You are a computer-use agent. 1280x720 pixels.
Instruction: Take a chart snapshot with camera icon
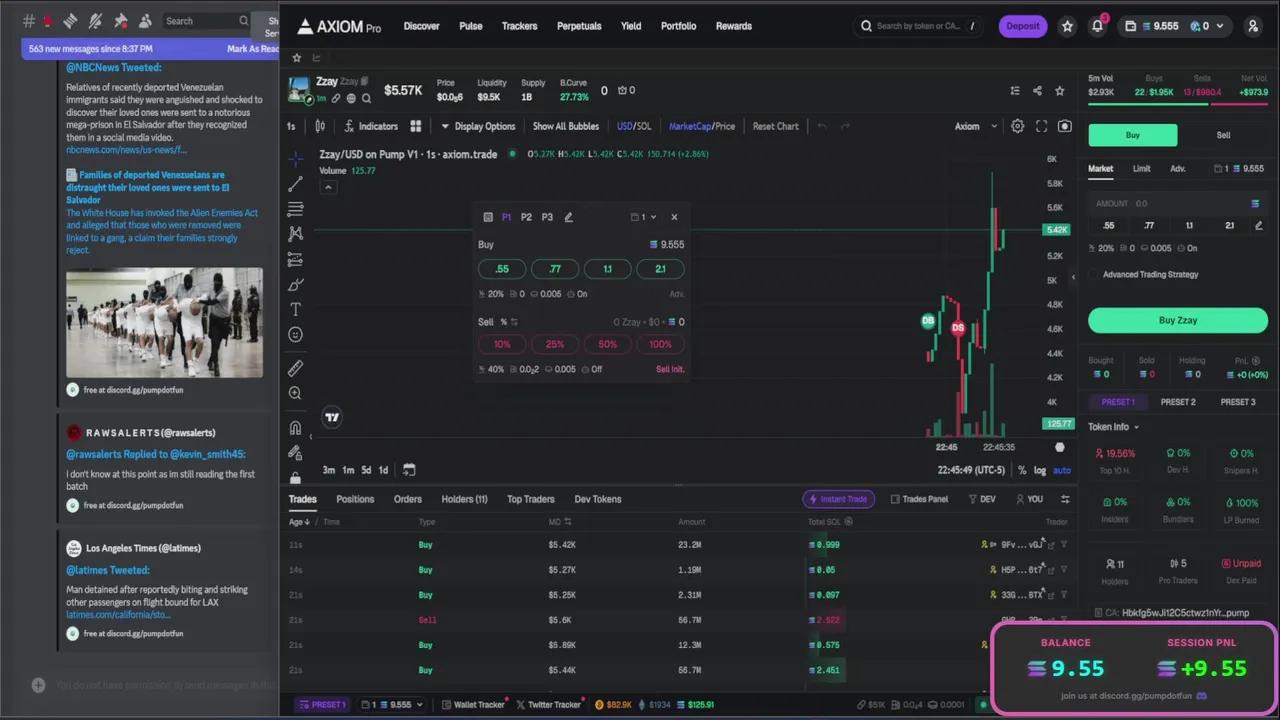point(1064,126)
